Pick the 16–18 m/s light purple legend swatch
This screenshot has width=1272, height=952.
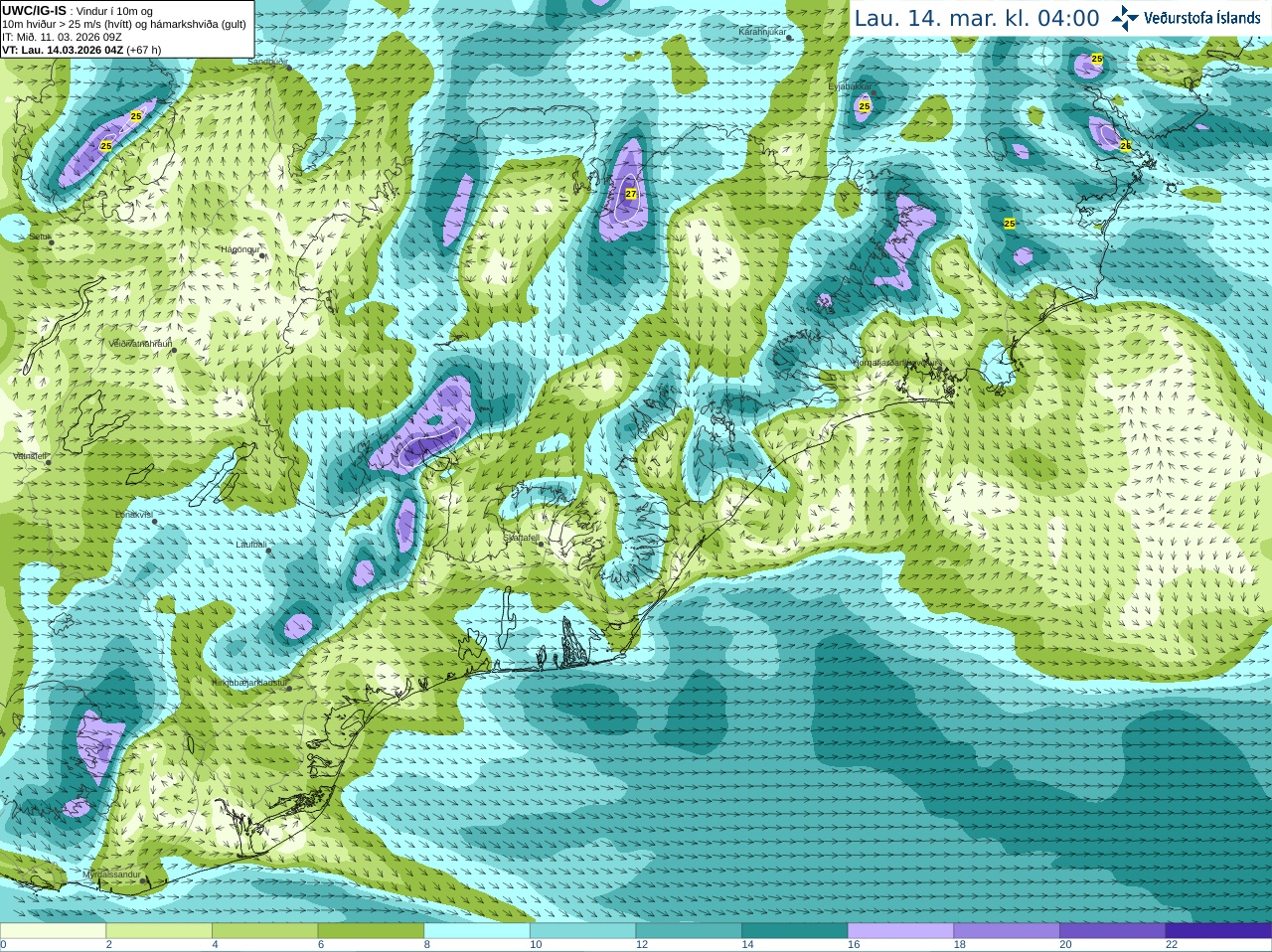[x=900, y=931]
